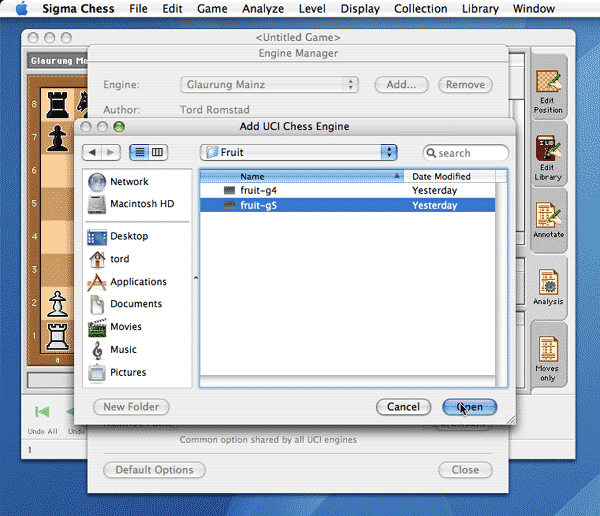Open the Sigma Chess application menu
The width and height of the screenshot is (600, 516).
[78, 8]
